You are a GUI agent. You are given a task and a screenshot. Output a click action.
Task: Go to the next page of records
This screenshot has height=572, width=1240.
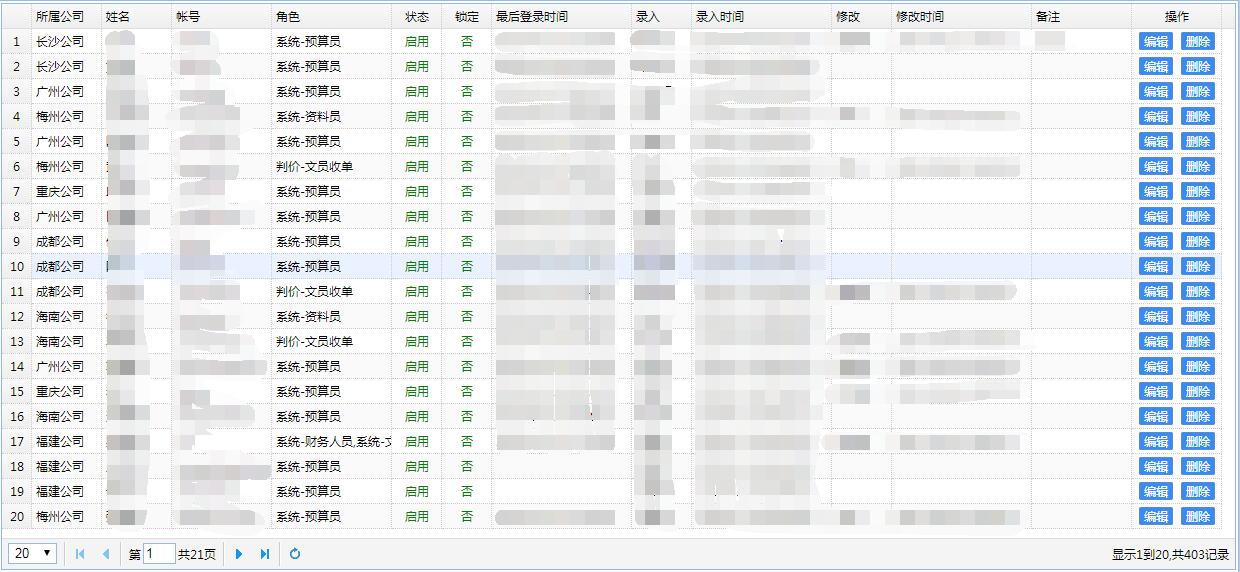[239, 554]
